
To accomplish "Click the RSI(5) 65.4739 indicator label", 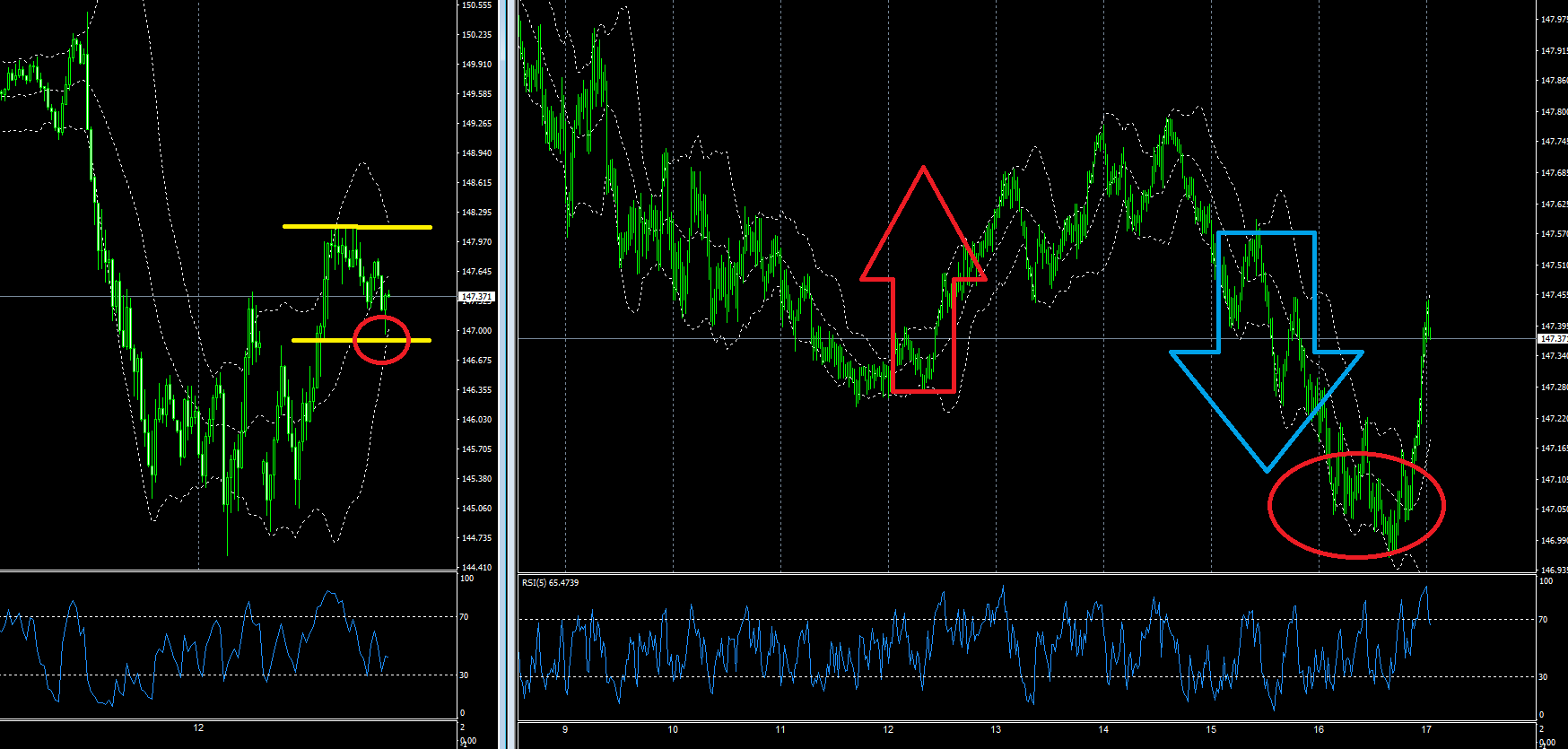I will (550, 583).
